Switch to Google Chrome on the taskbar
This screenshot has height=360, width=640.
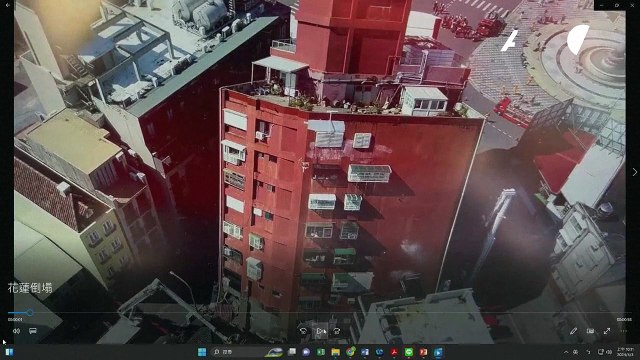[350, 352]
